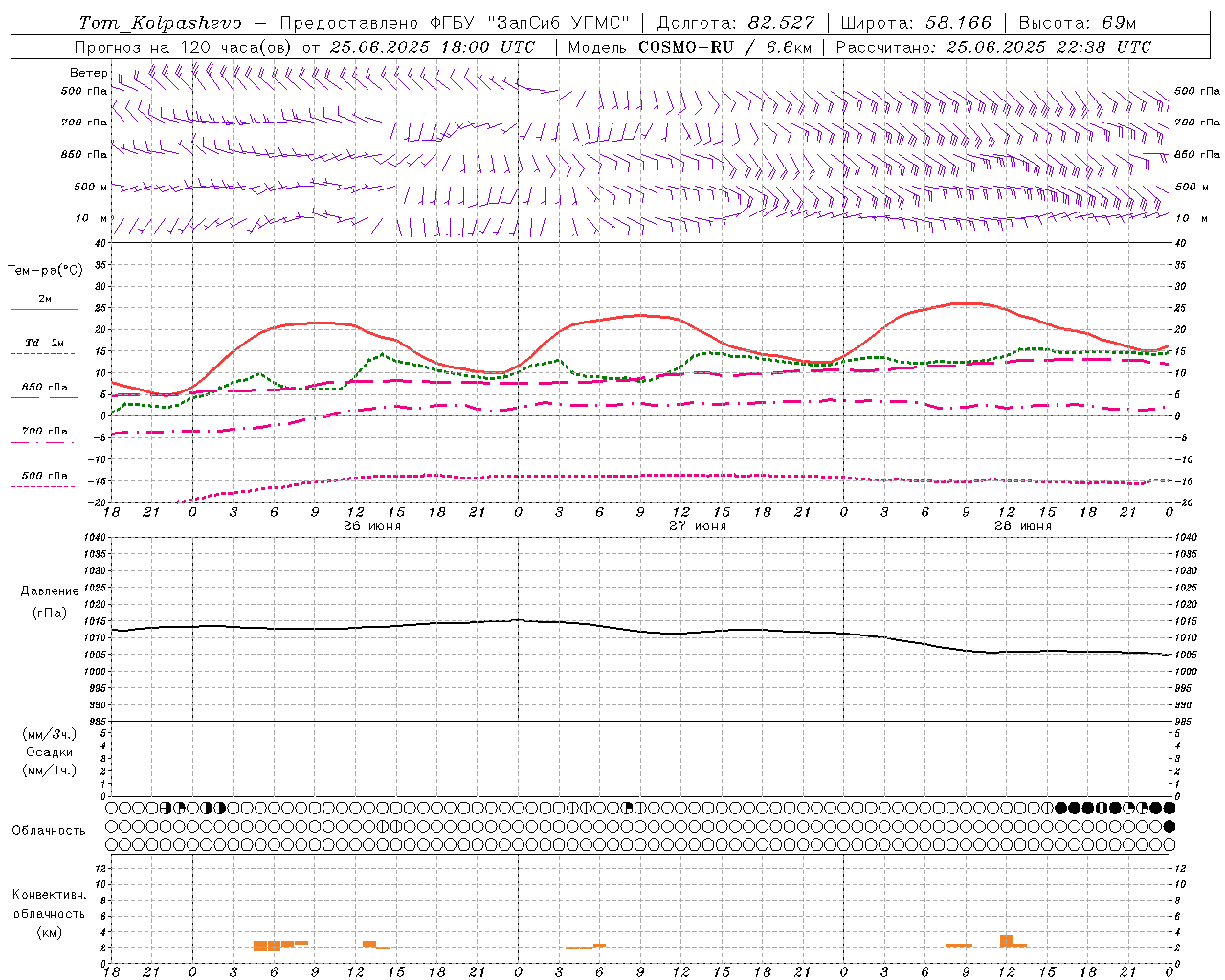
Task: Click the 850 гПа entry in temperature legend
Action: tap(45, 388)
